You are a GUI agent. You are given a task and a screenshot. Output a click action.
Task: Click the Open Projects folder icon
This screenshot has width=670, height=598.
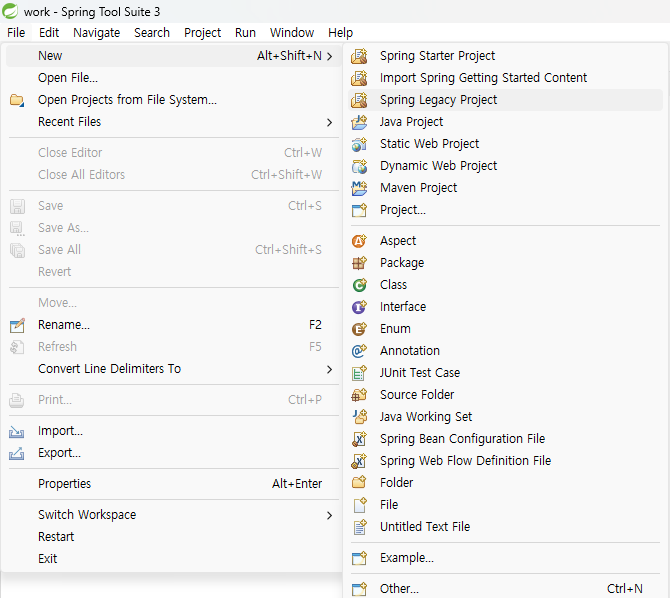17,100
